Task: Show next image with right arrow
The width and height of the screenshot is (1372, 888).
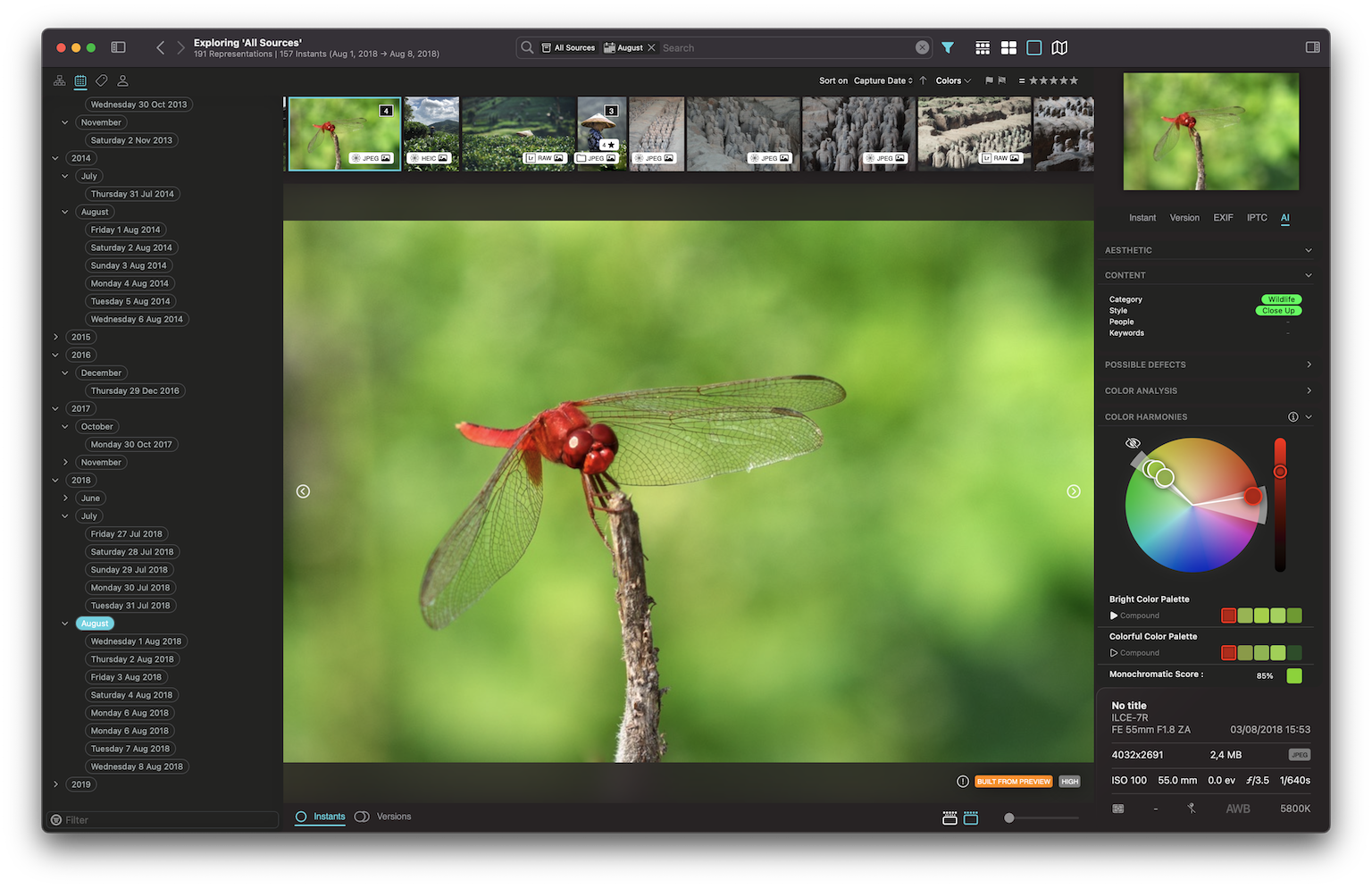Action: point(1074,491)
